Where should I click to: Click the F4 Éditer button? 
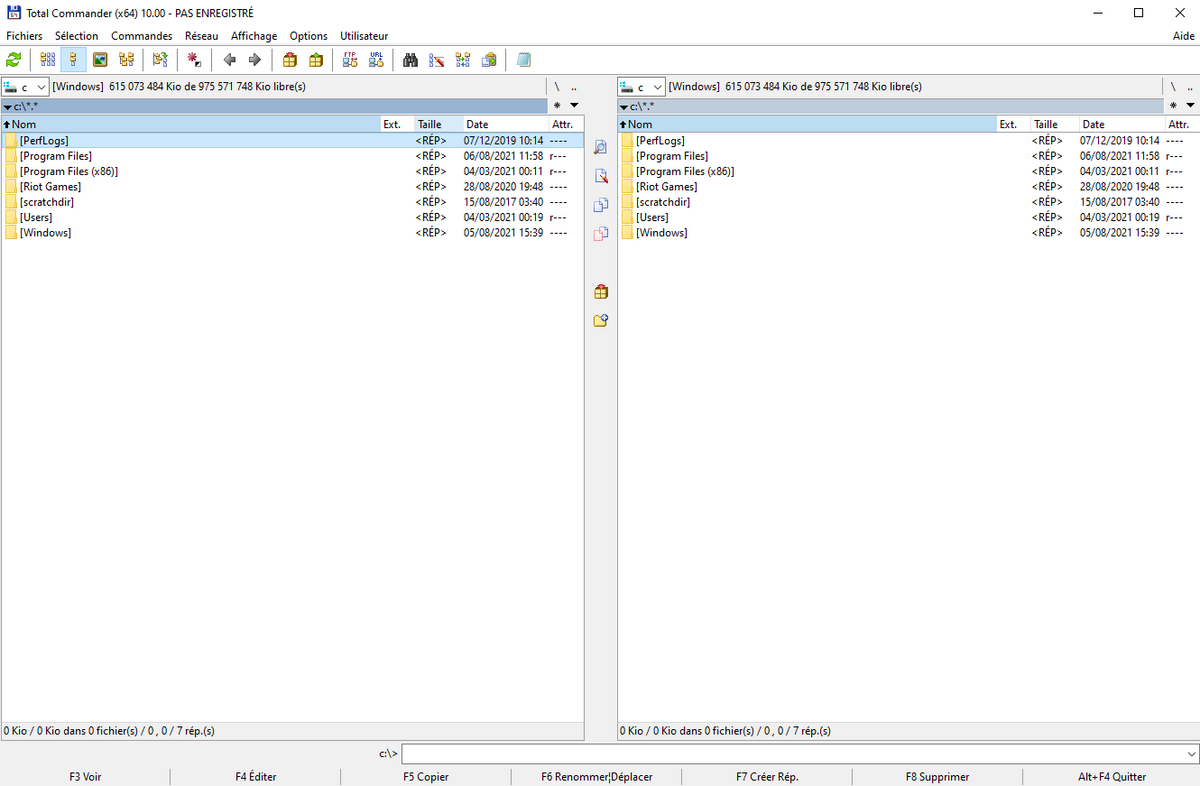pyautogui.click(x=256, y=777)
